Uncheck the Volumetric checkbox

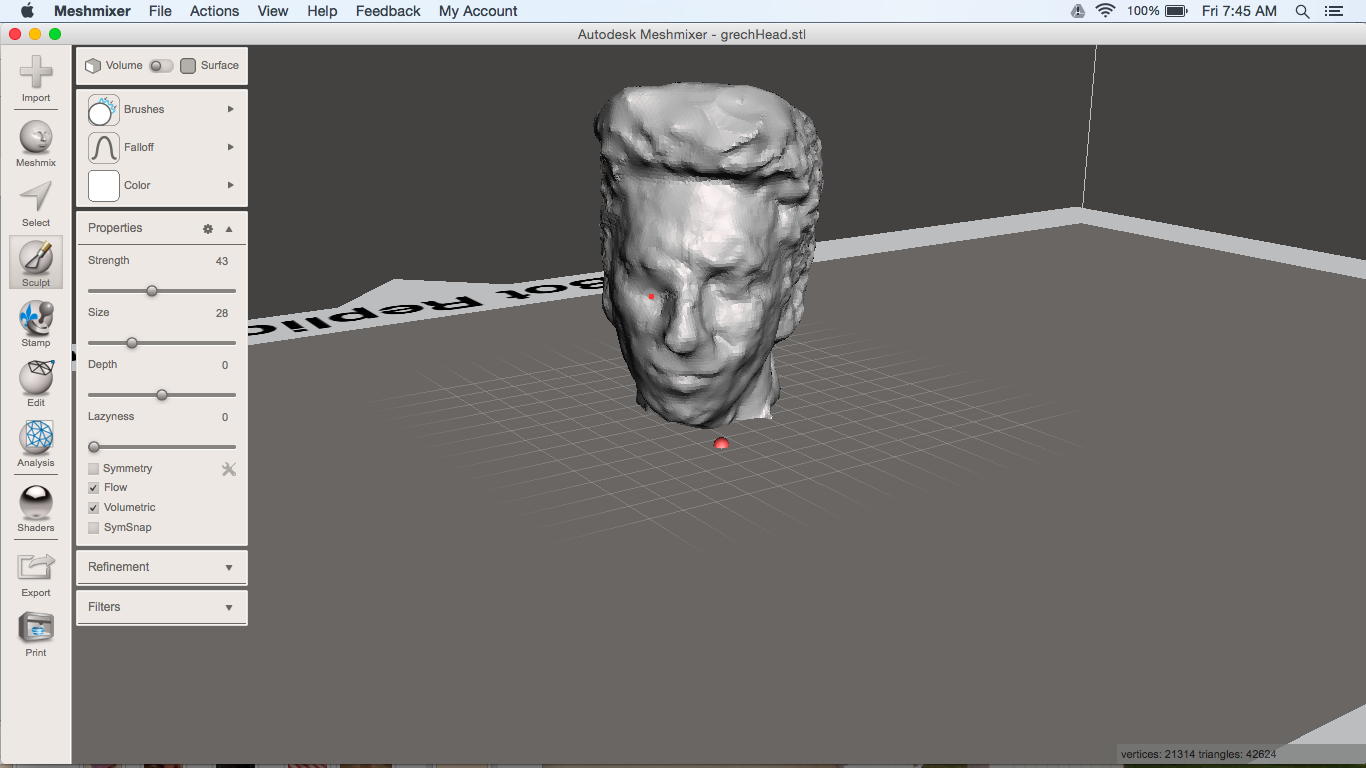click(93, 508)
